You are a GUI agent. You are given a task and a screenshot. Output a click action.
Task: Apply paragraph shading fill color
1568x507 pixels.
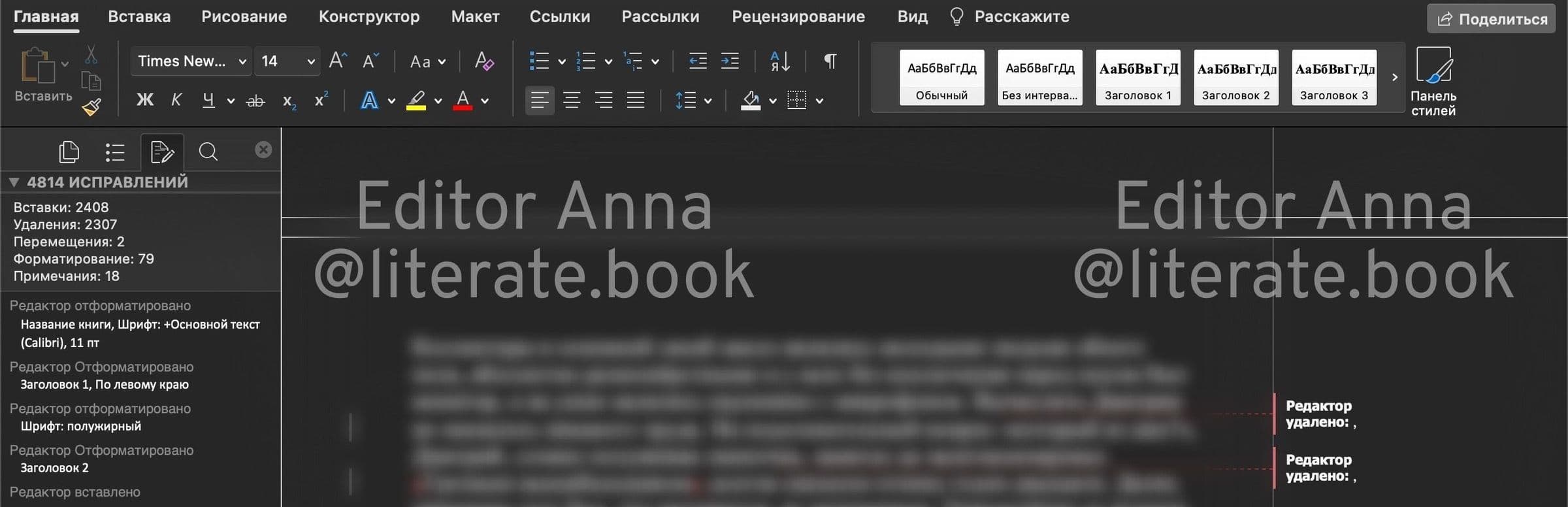(751, 101)
